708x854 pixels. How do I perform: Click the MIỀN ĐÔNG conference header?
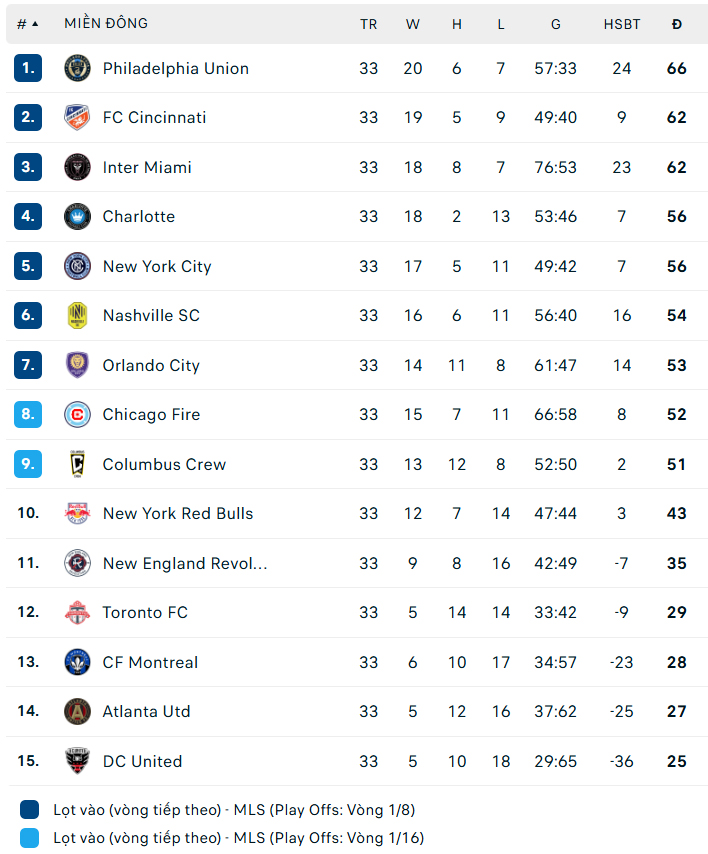click(106, 24)
